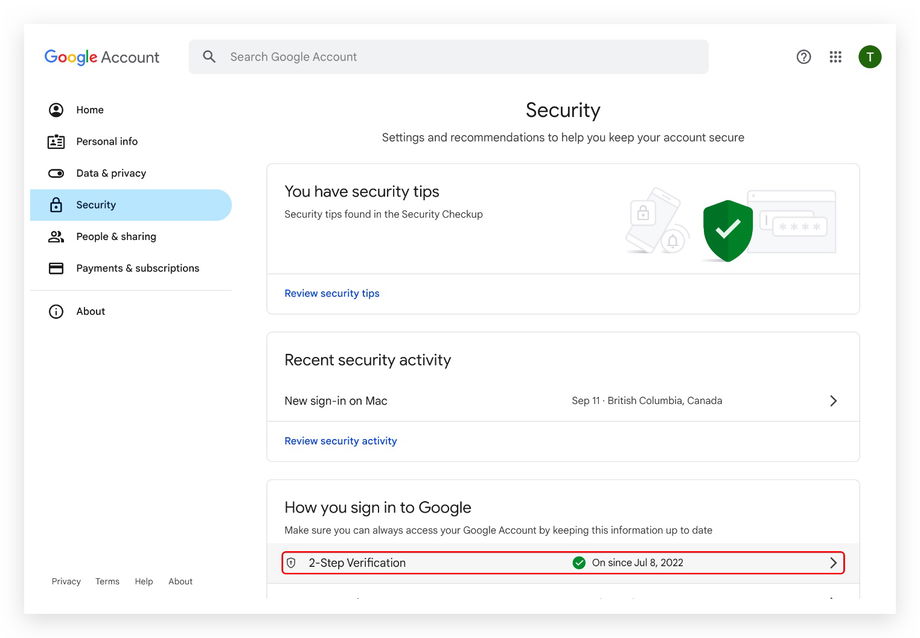Select the Data & privacy menu item
920x638 pixels.
(x=111, y=173)
